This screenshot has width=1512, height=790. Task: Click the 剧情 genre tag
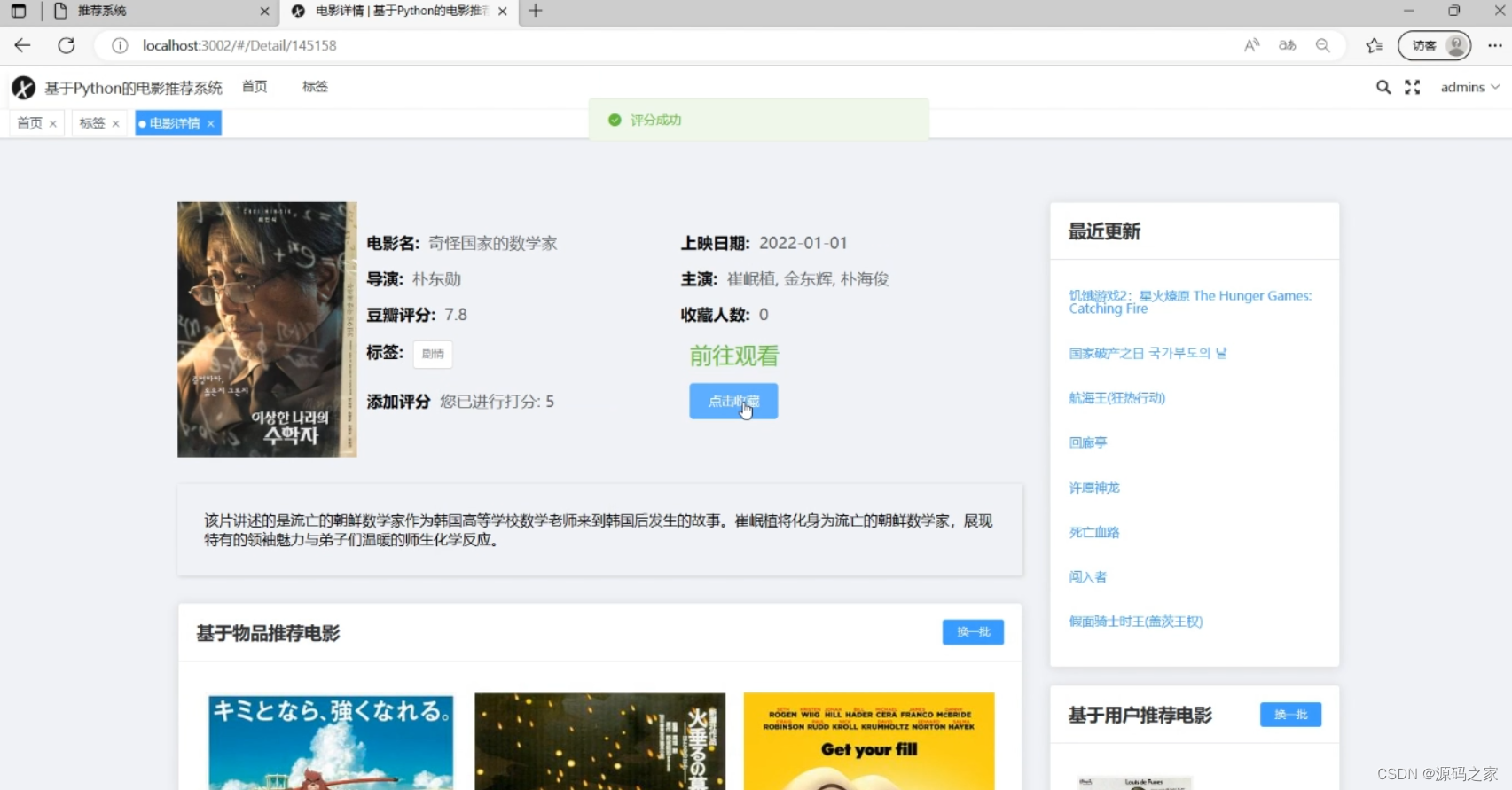click(433, 354)
